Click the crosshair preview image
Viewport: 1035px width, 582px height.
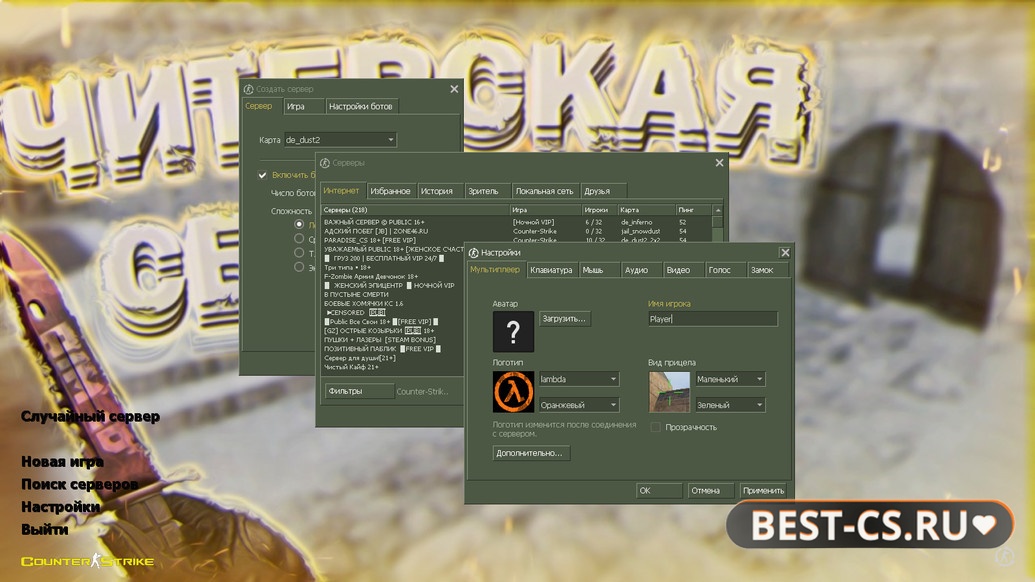669,392
